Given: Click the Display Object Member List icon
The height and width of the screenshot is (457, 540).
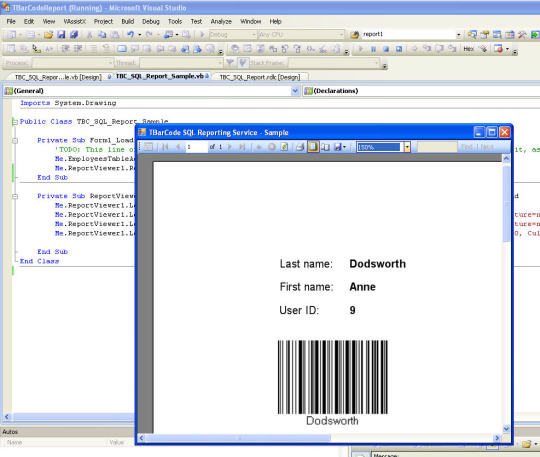Looking at the screenshot, I should [x=11, y=49].
